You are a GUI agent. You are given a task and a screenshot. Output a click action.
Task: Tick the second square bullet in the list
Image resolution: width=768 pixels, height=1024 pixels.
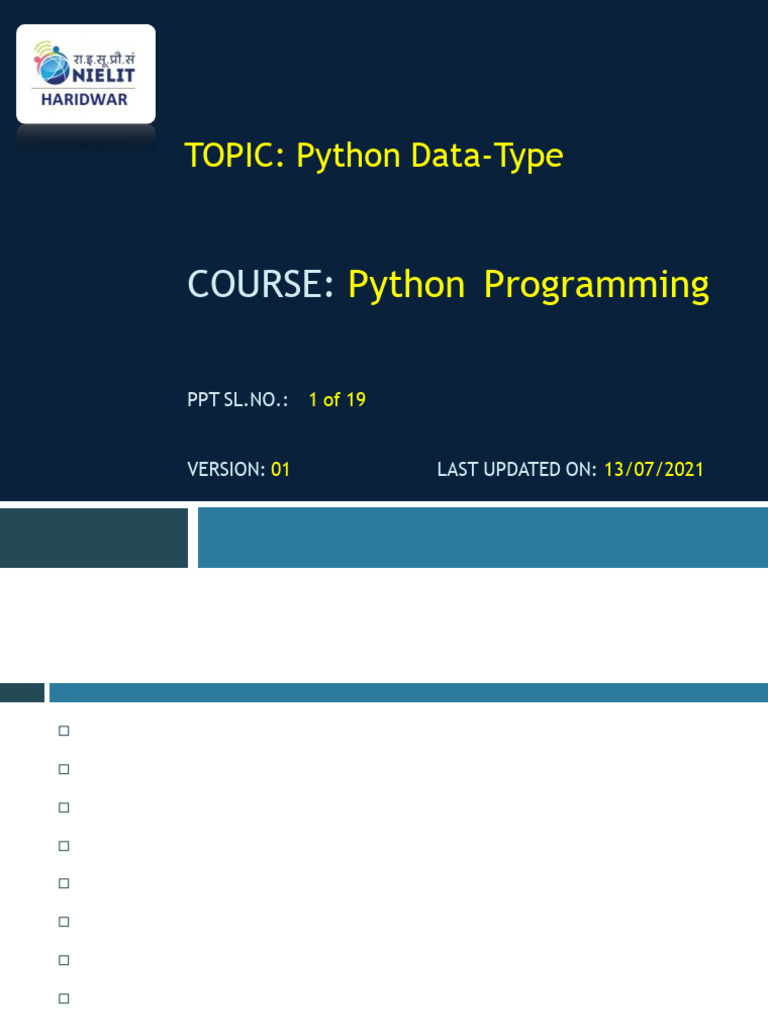(x=64, y=769)
